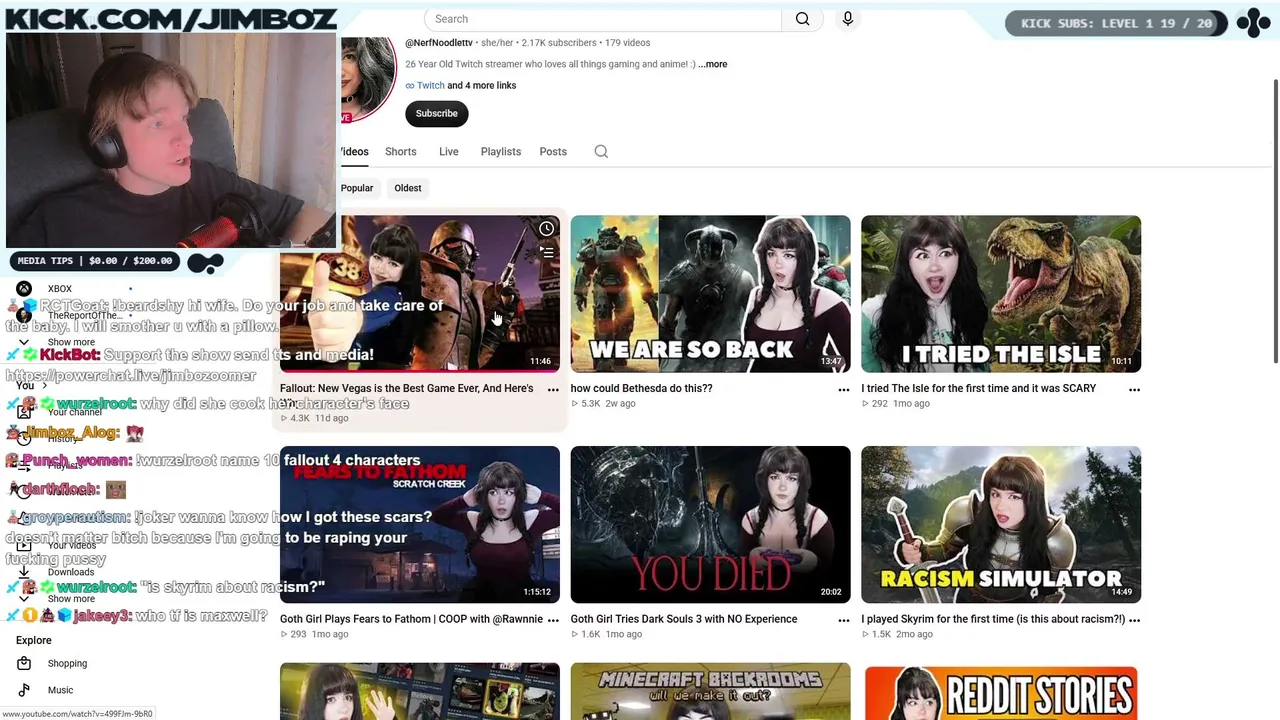Open 'I played Skyrim for the first time' title
Screen dimensions: 1280x720
coord(993,619)
